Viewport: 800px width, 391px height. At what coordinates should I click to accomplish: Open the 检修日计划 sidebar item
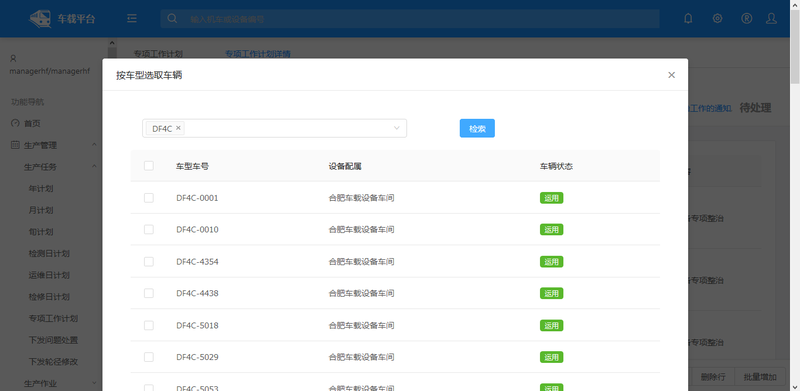click(49, 297)
